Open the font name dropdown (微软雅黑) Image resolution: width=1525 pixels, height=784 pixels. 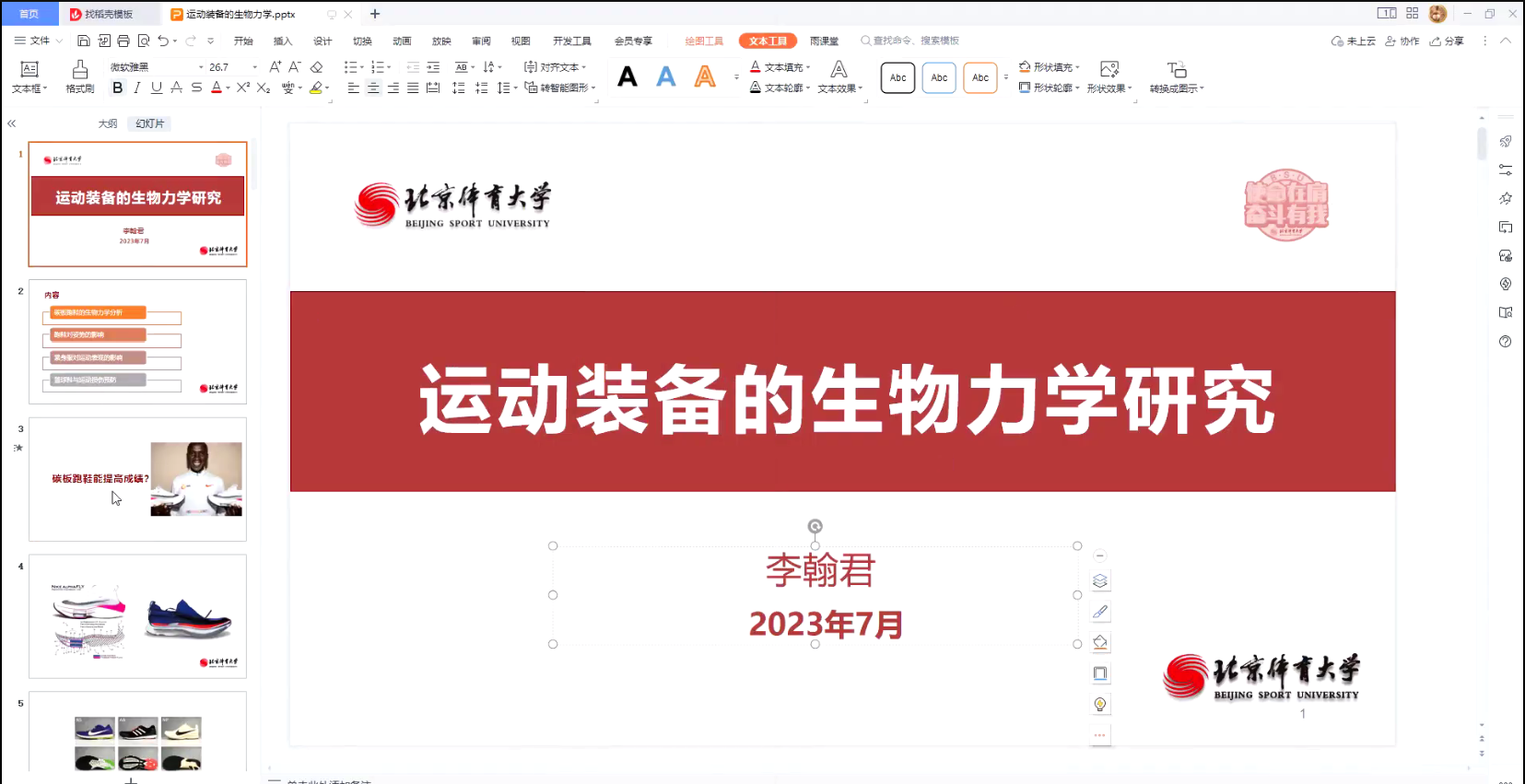pos(201,67)
